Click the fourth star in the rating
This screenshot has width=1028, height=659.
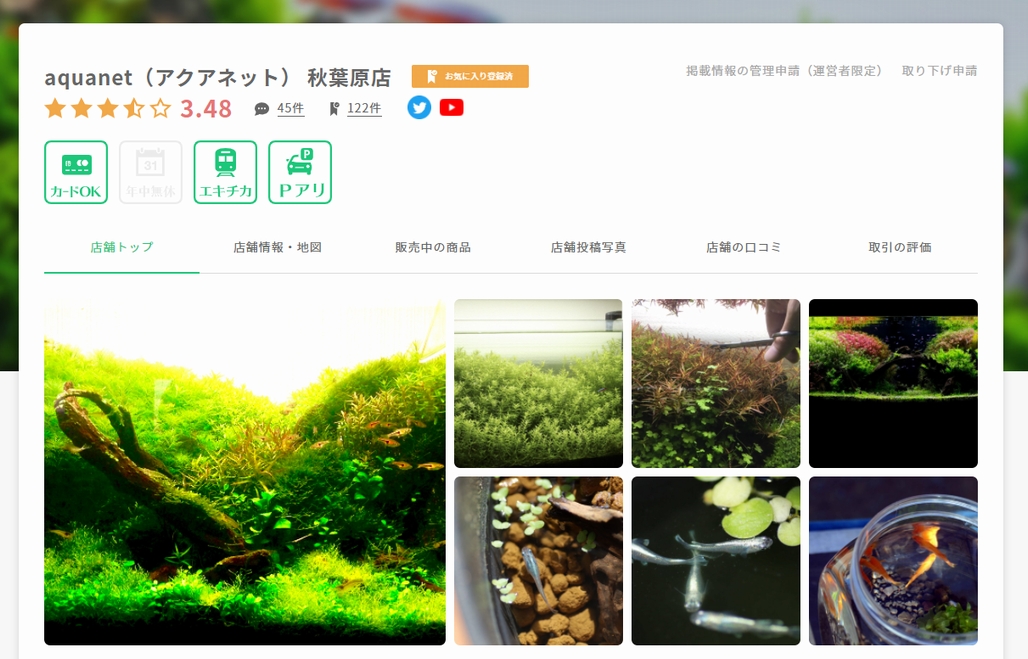pyautogui.click(x=133, y=108)
